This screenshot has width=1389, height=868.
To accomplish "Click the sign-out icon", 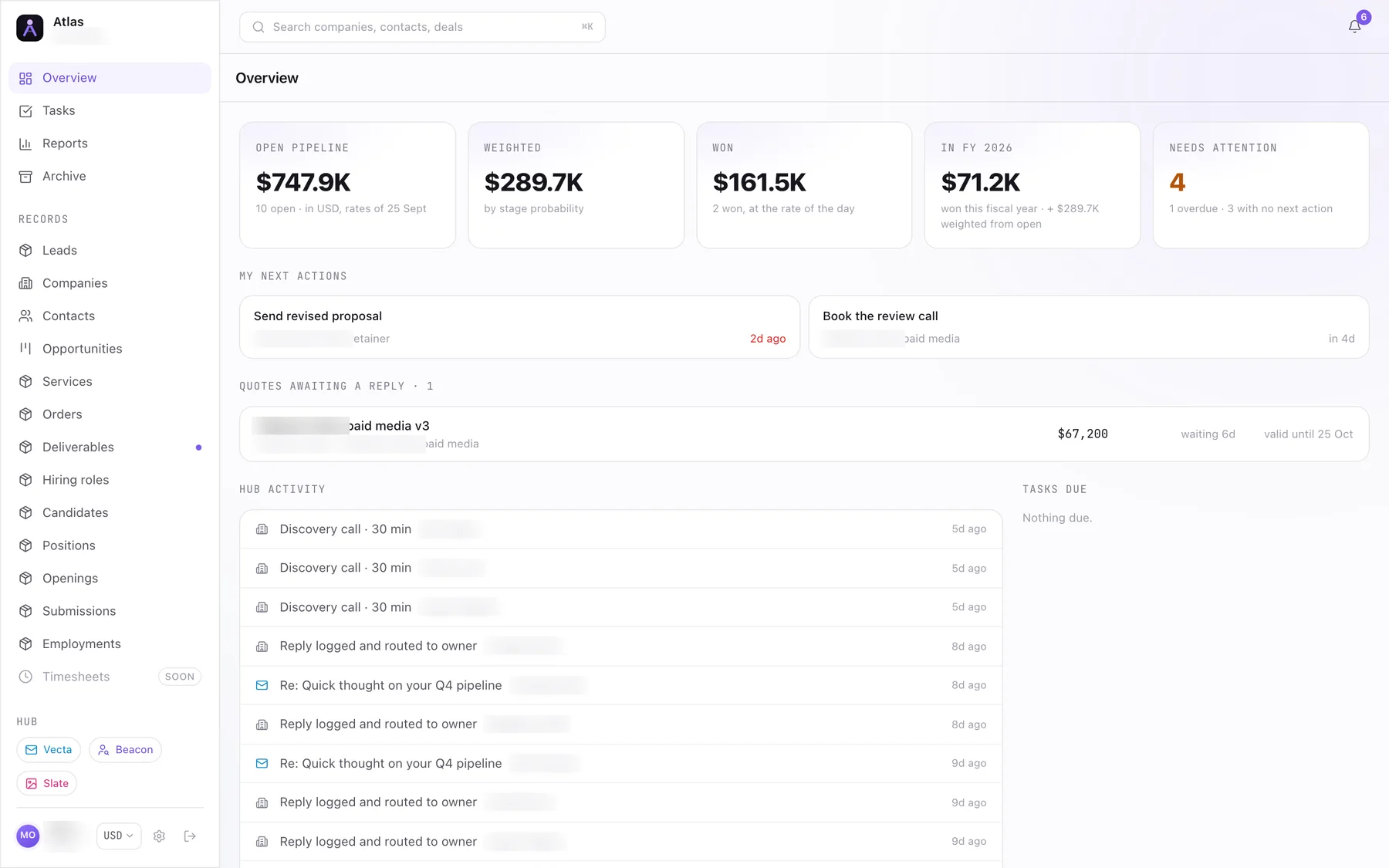I will click(190, 836).
